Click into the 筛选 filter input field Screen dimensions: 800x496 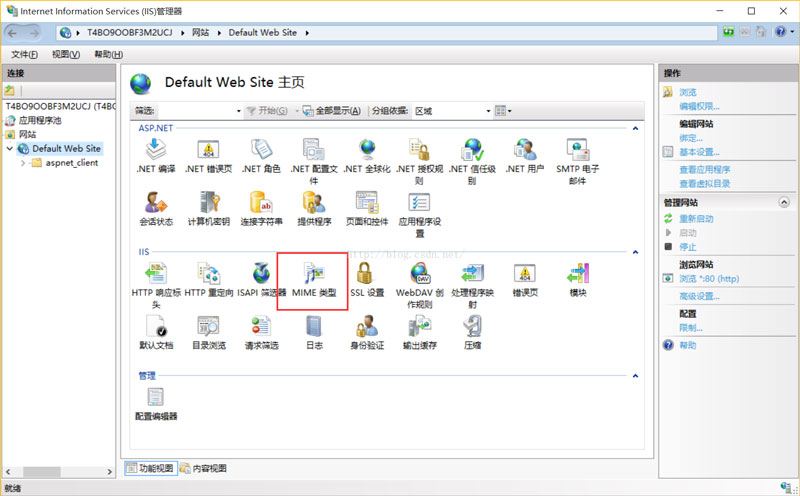195,111
